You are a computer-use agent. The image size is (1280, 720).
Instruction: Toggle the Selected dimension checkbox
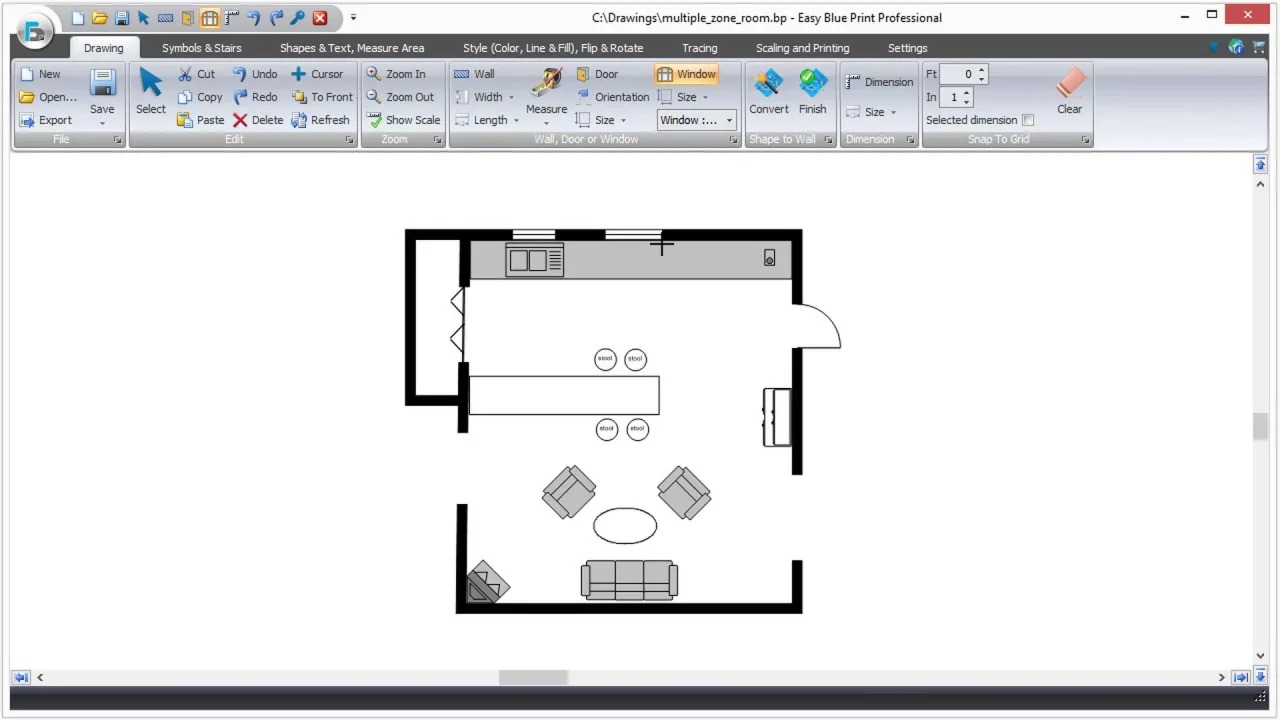1028,120
